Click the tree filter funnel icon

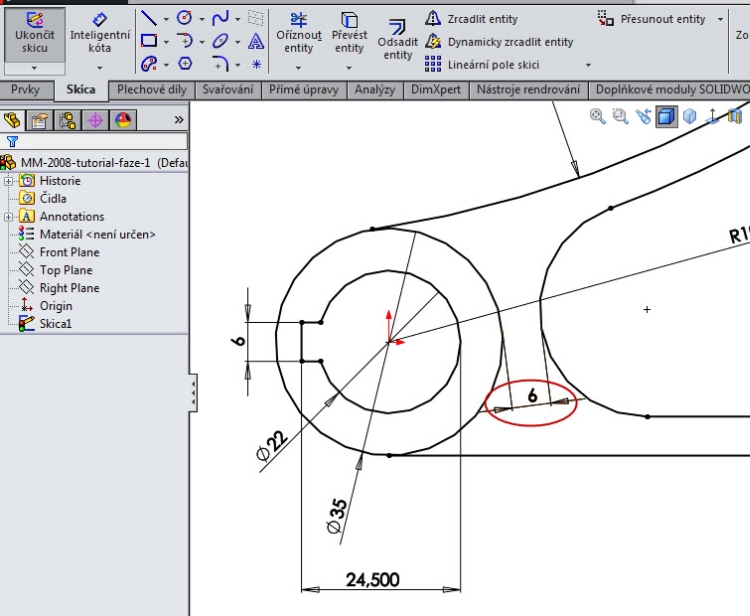point(12,141)
